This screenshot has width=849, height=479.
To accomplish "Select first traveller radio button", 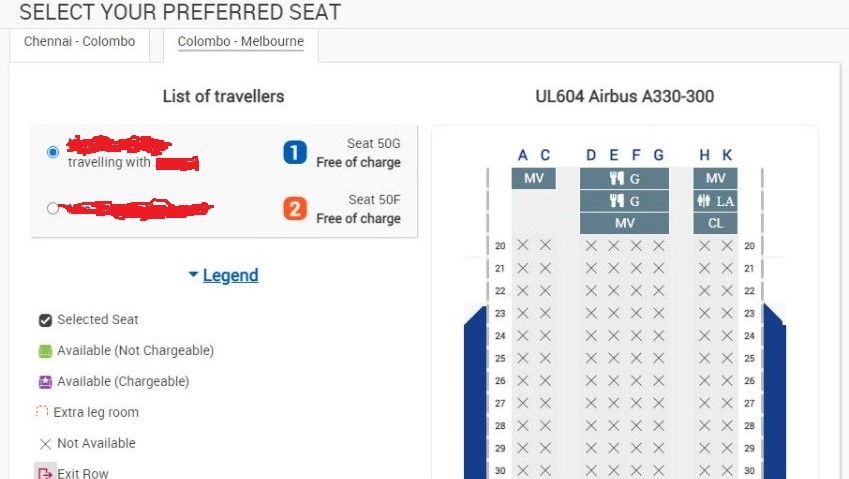I will tap(53, 152).
